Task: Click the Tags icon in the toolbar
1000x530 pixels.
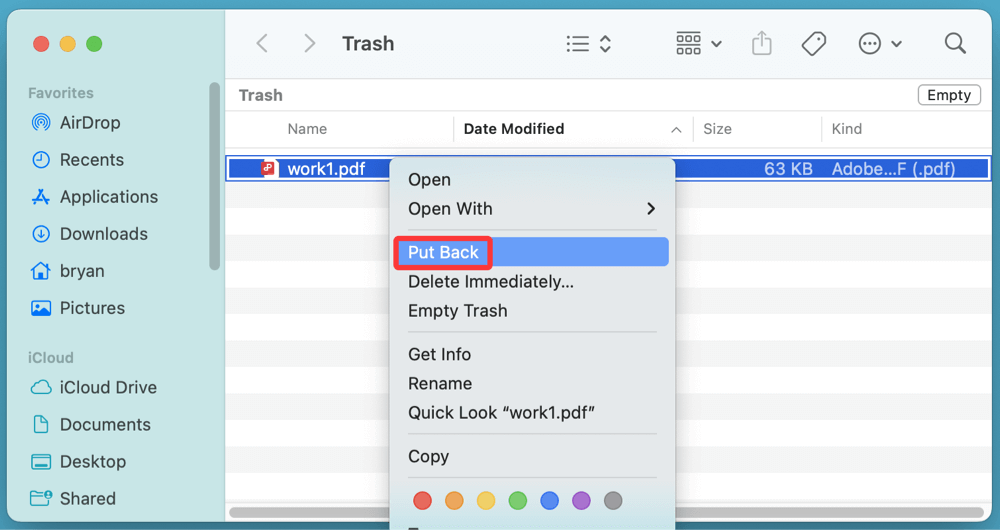Action: click(x=814, y=43)
